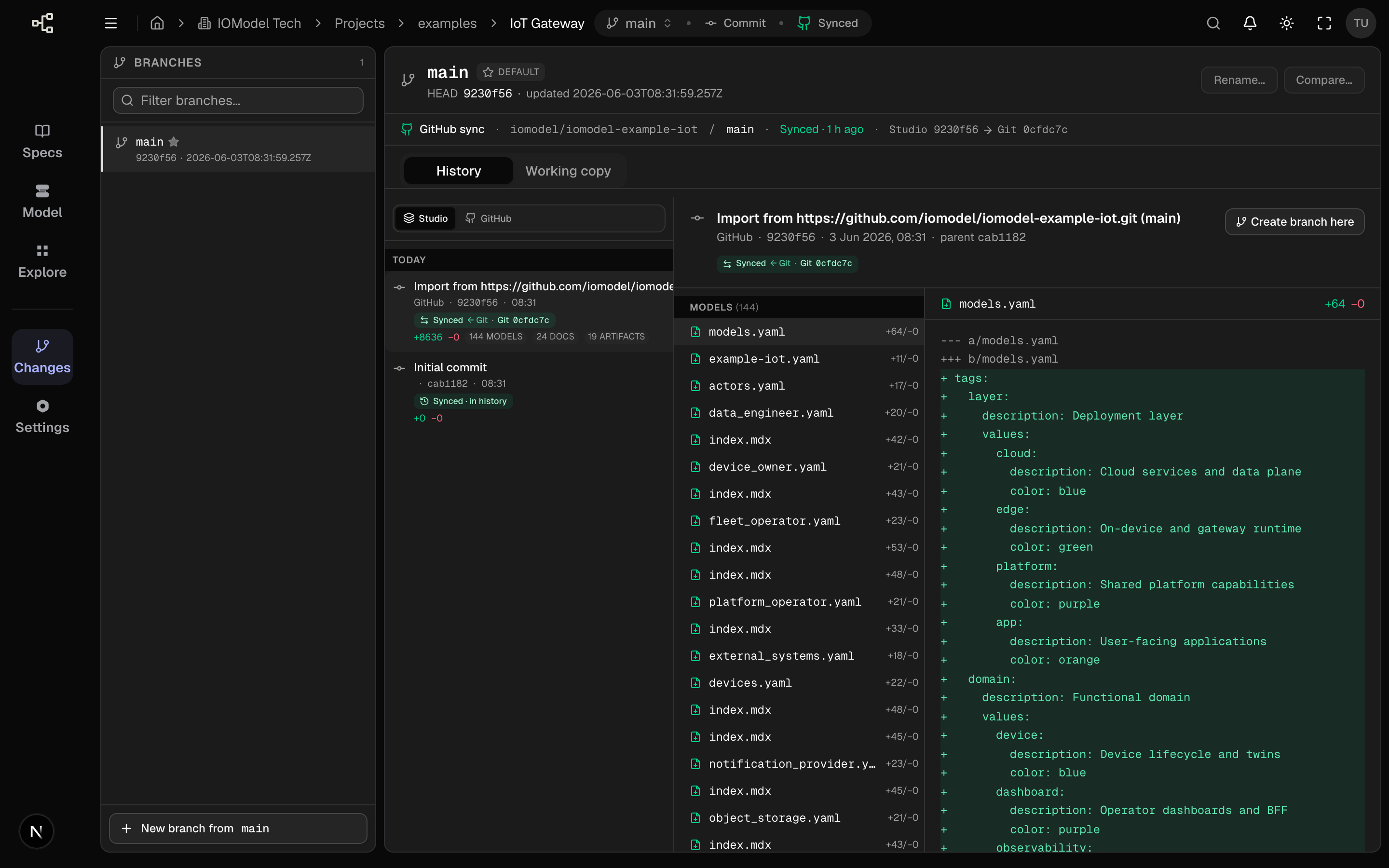Image resolution: width=1389 pixels, height=868 pixels.
Task: Click Create branch here button
Action: [1294, 222]
